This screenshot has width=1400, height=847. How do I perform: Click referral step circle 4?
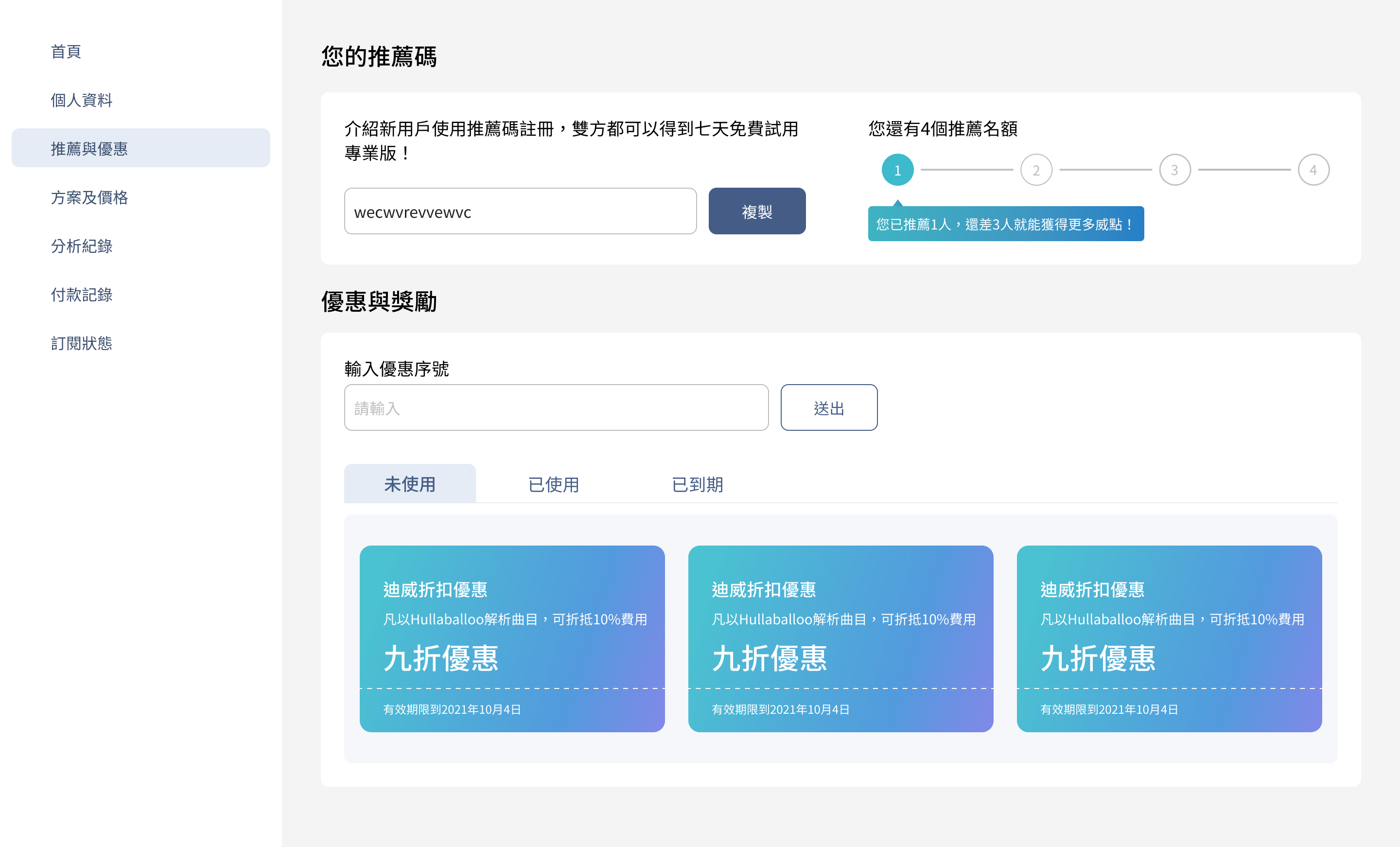click(x=1313, y=170)
